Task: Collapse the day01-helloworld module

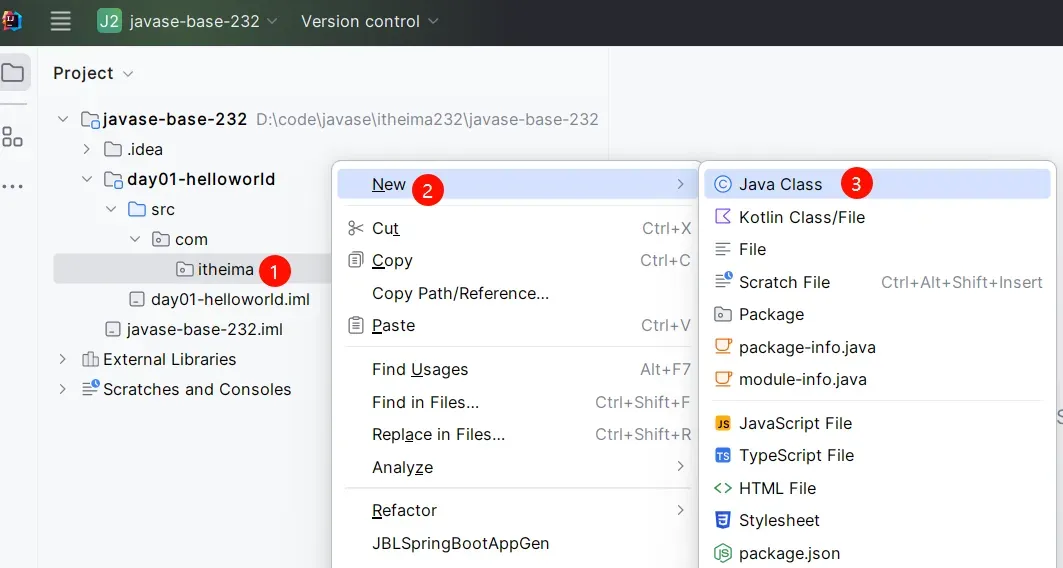Action: point(87,179)
